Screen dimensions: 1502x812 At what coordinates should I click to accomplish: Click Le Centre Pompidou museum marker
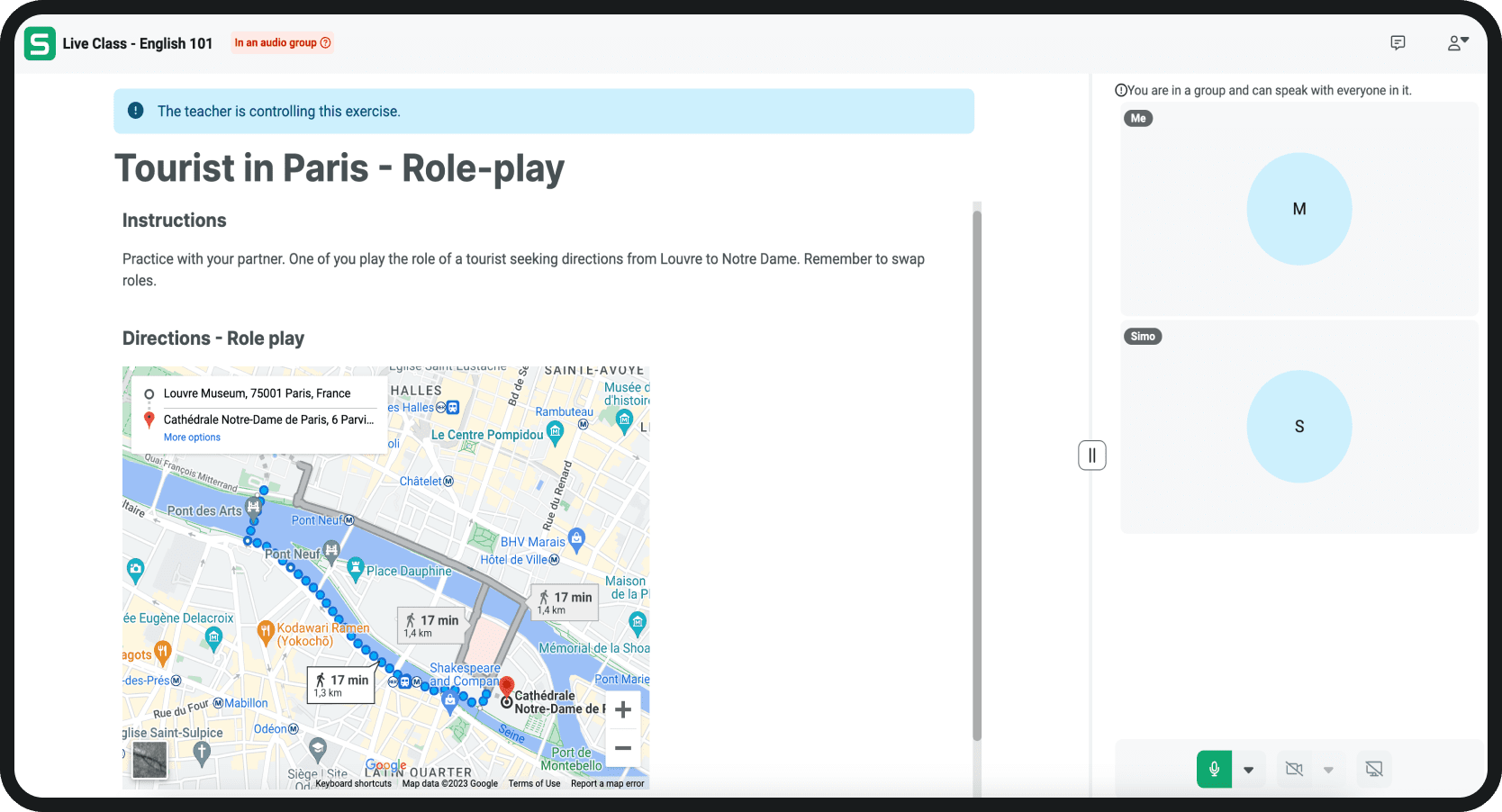(556, 433)
